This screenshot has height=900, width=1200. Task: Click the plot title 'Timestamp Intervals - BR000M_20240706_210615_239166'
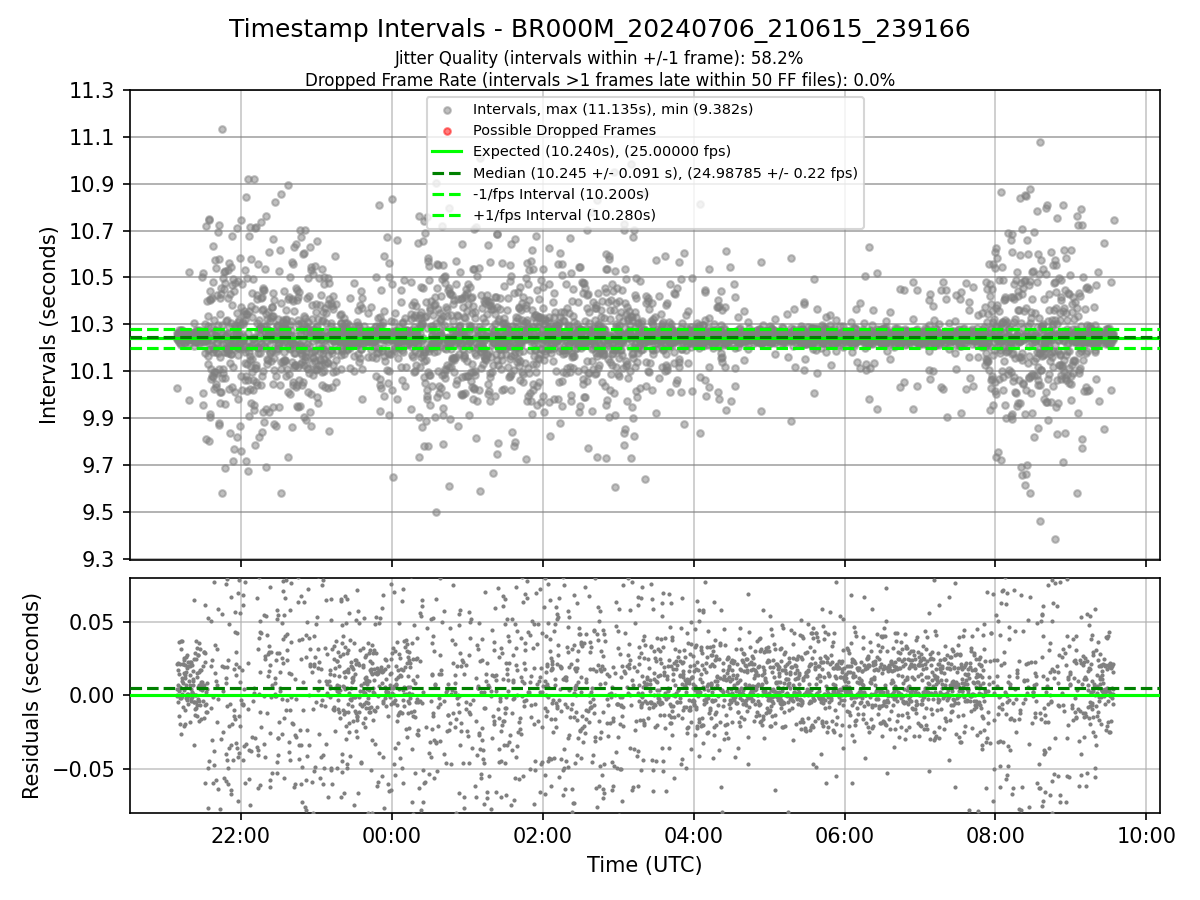(600, 29)
